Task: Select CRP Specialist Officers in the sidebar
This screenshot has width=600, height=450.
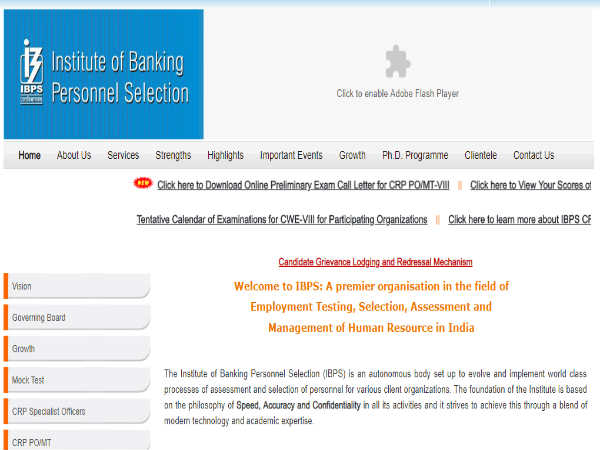Action: [77, 412]
